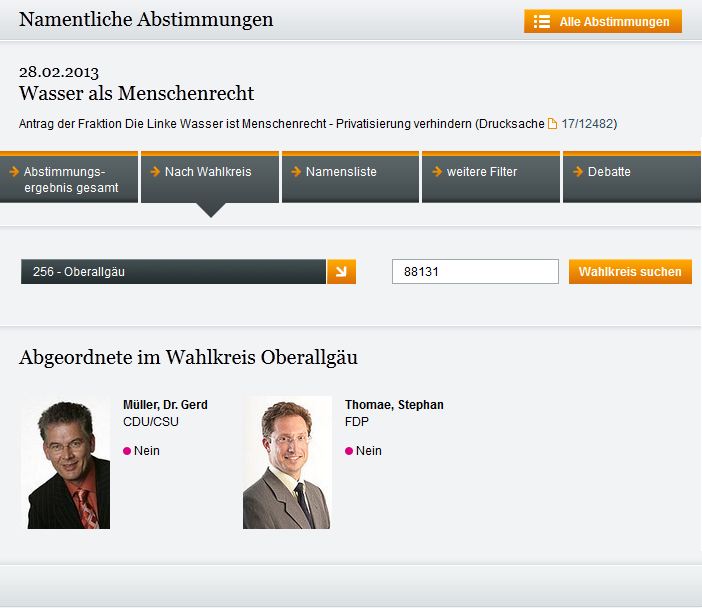Click the document icon before Drucksache number
This screenshot has width=702, height=608.
coord(552,124)
